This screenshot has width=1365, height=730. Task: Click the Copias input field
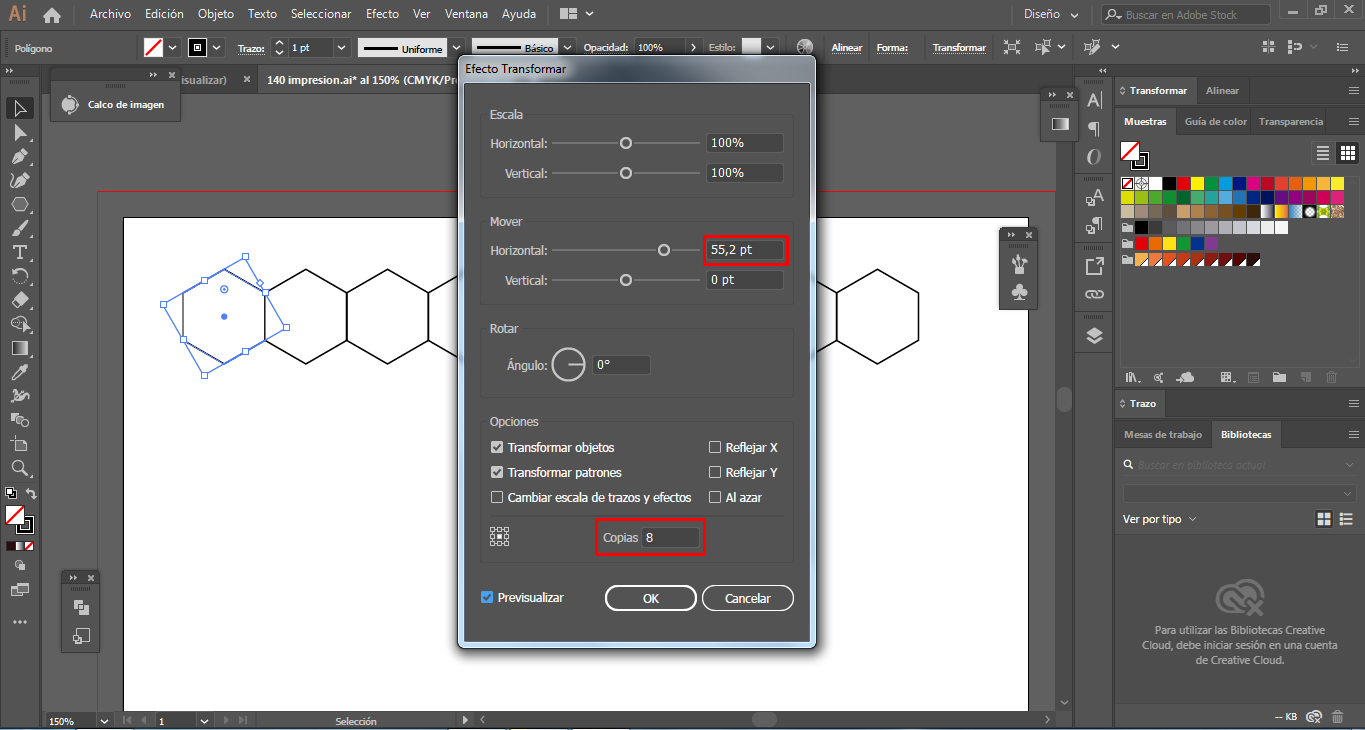point(670,537)
